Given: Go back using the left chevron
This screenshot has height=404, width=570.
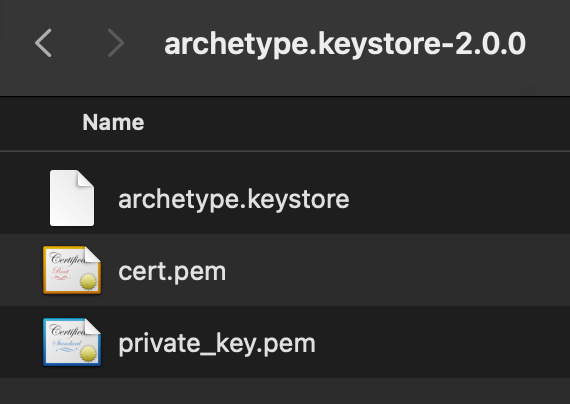Looking at the screenshot, I should (x=43, y=43).
